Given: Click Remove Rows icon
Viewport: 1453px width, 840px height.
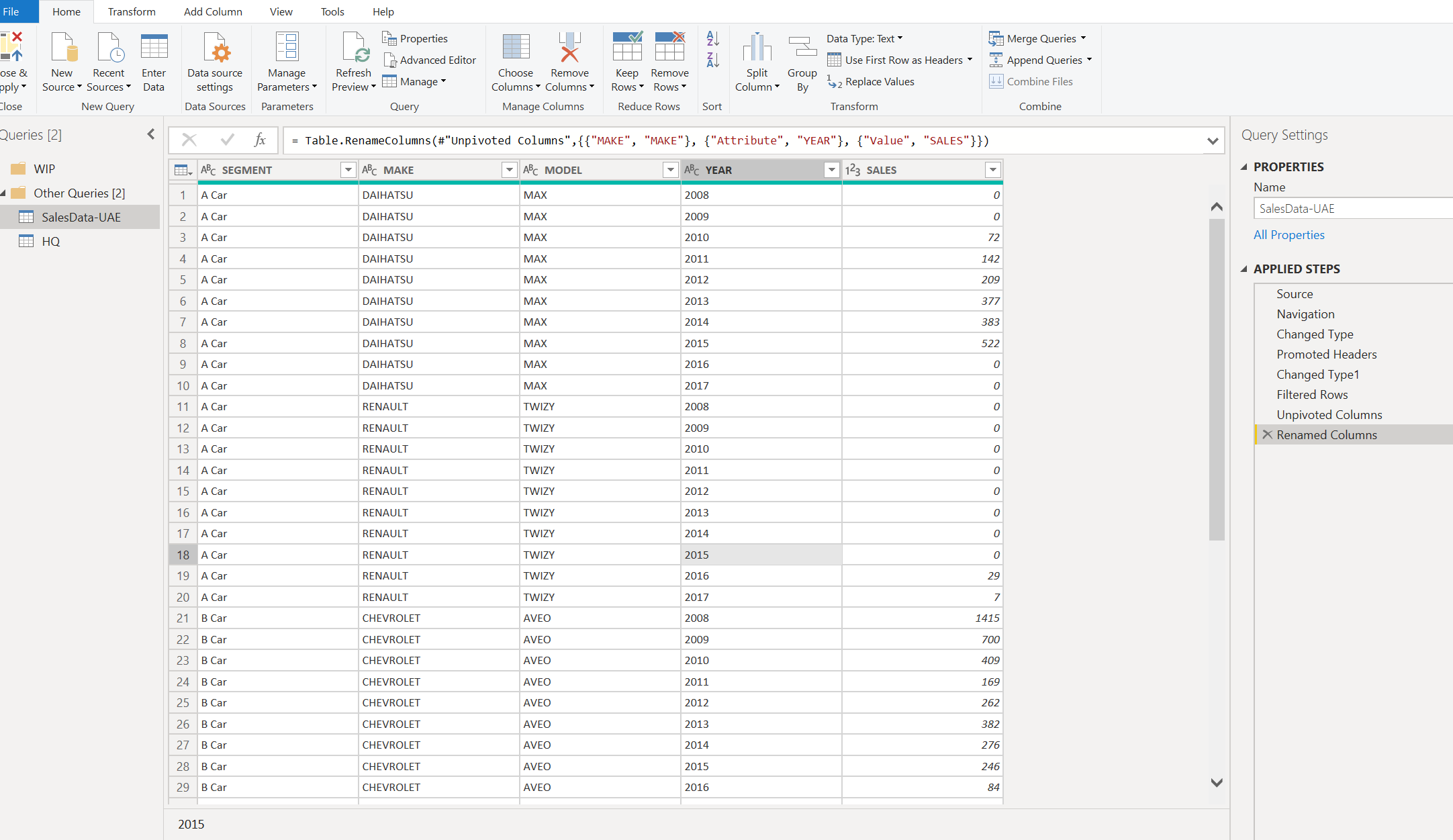Looking at the screenshot, I should pos(670,48).
